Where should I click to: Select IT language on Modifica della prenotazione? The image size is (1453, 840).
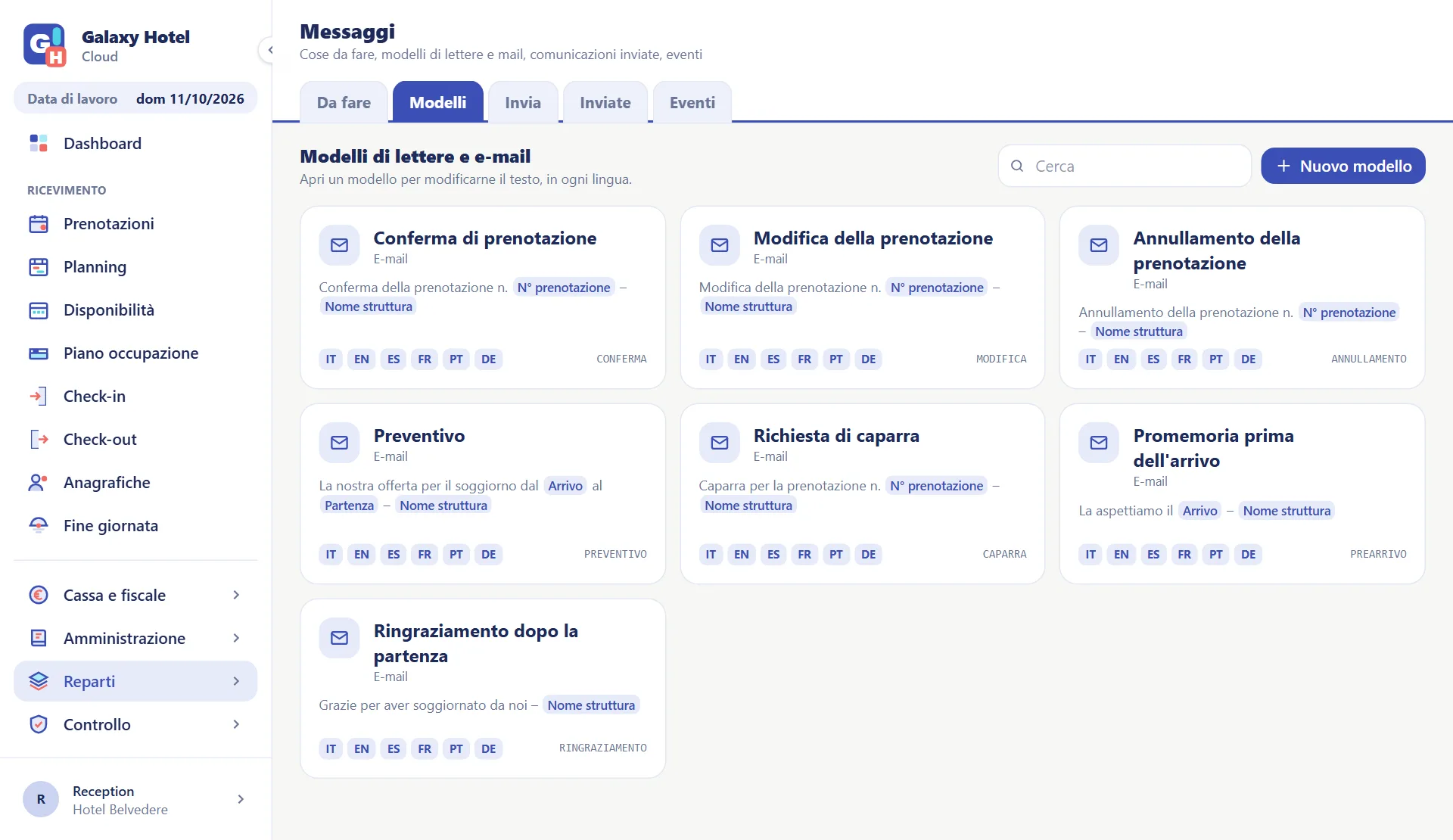[x=711, y=359]
